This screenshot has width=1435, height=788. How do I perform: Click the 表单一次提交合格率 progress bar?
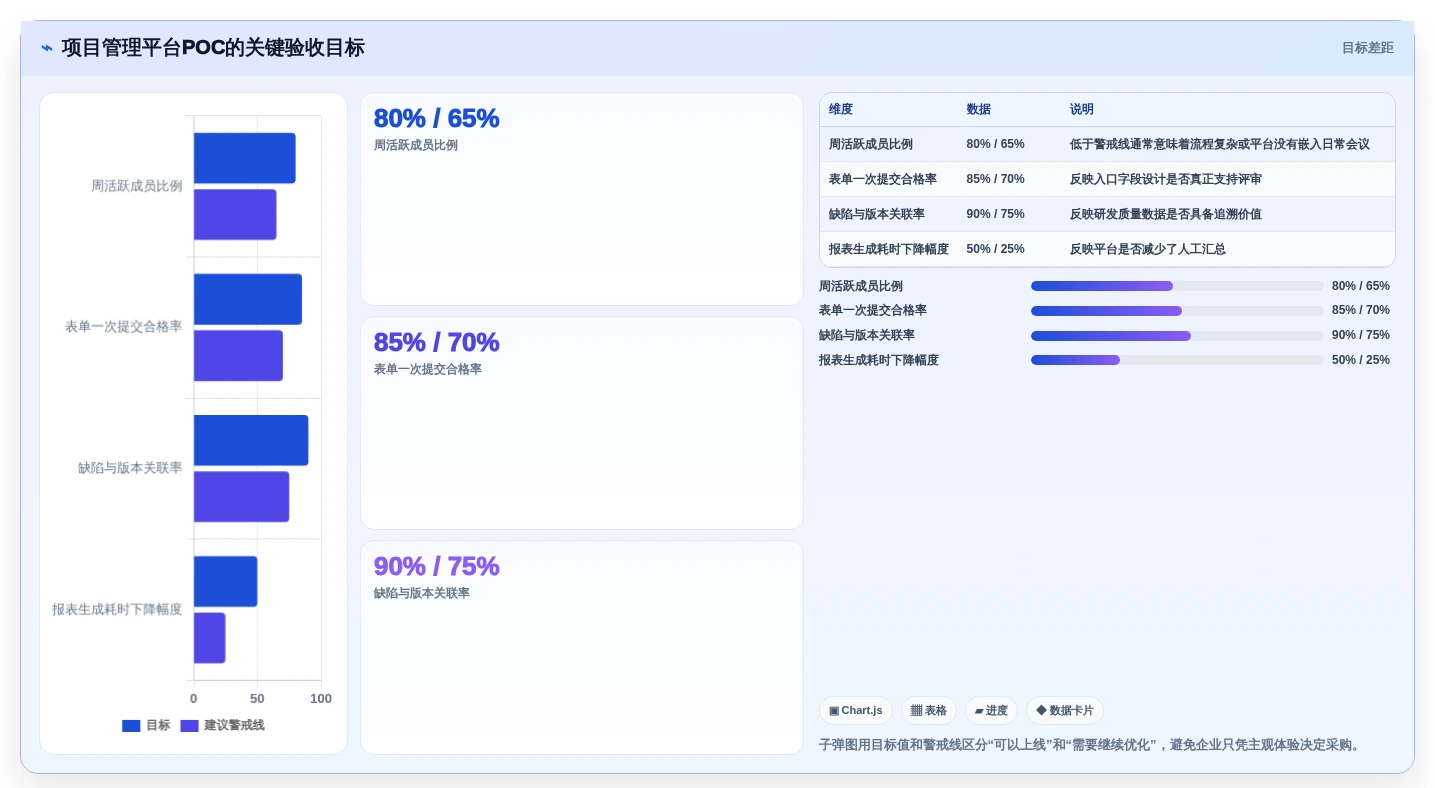(1177, 311)
